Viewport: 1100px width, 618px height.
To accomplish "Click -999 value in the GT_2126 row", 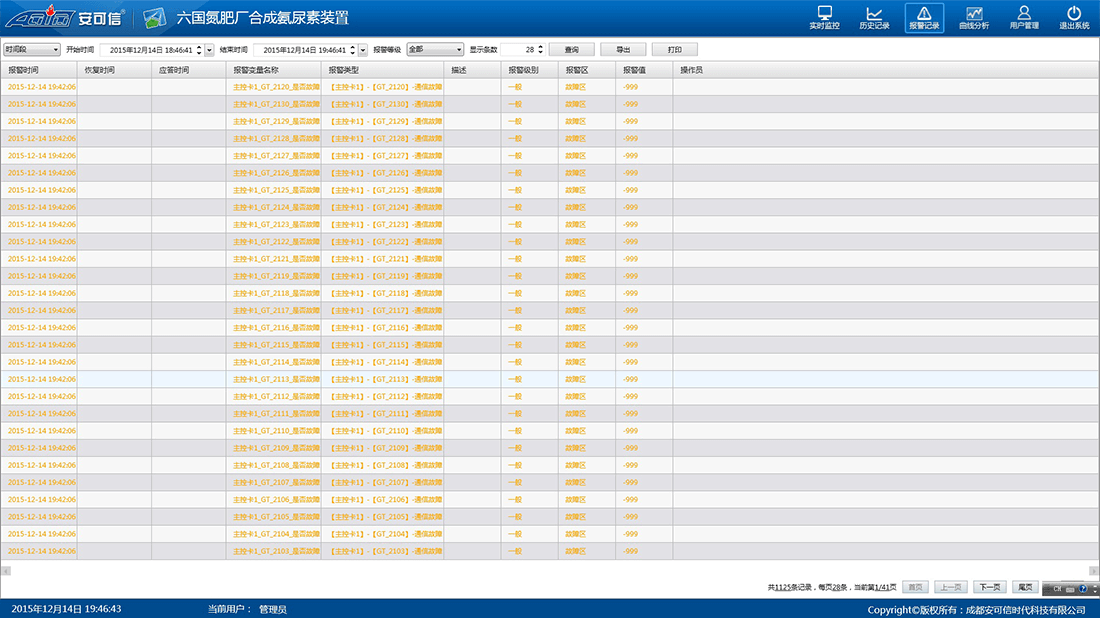I will [x=630, y=173].
